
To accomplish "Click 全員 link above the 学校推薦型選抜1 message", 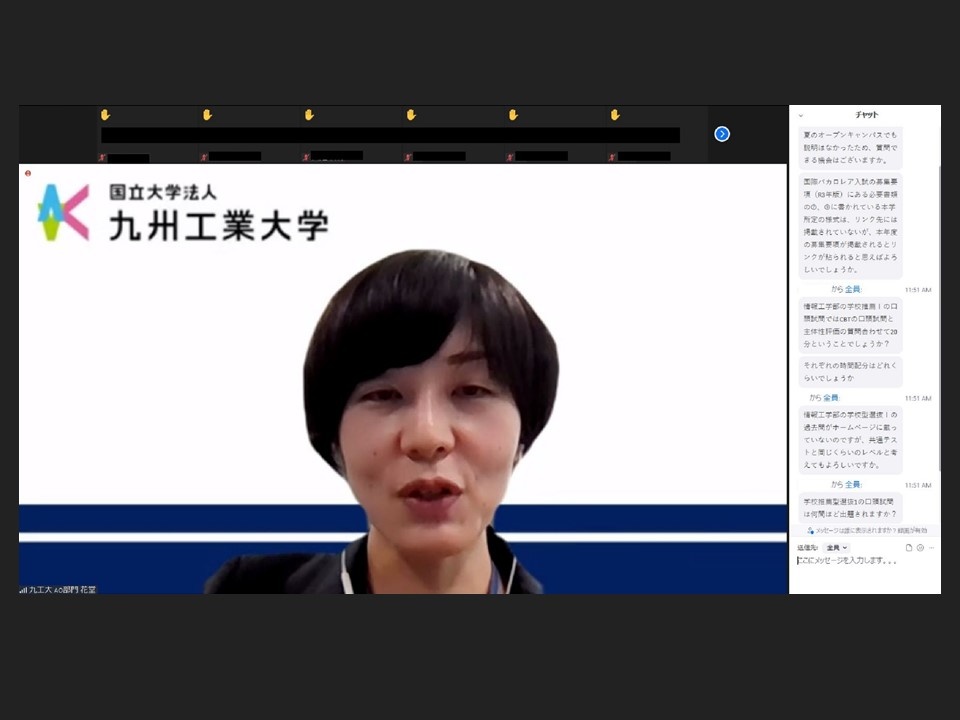I will tap(852, 484).
